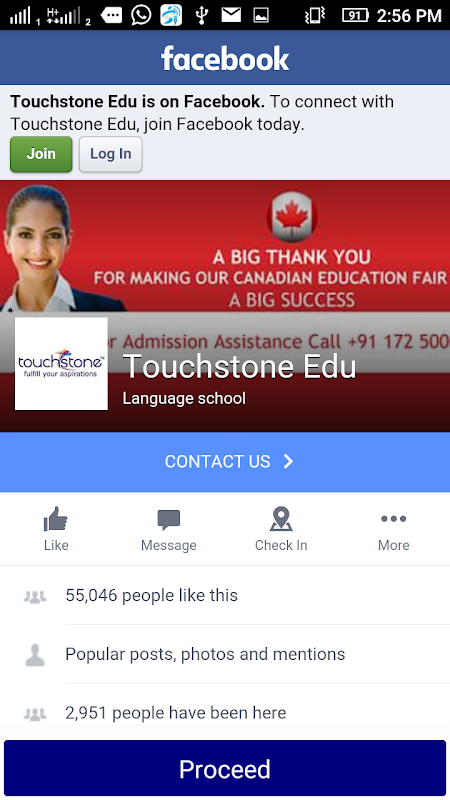Open Popular posts, photos and mentions
This screenshot has width=450, height=800.
225,654
